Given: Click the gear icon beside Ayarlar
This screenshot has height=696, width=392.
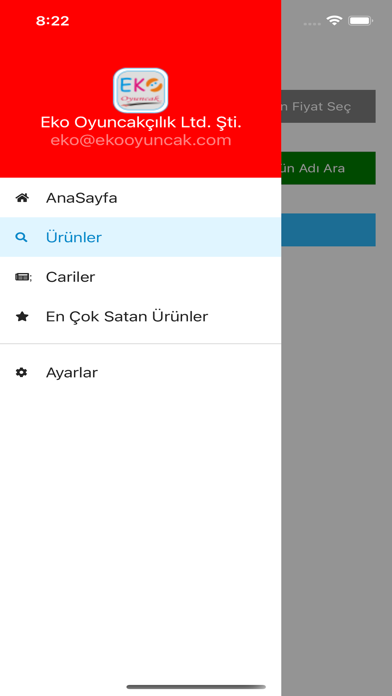Looking at the screenshot, I should 21,372.
